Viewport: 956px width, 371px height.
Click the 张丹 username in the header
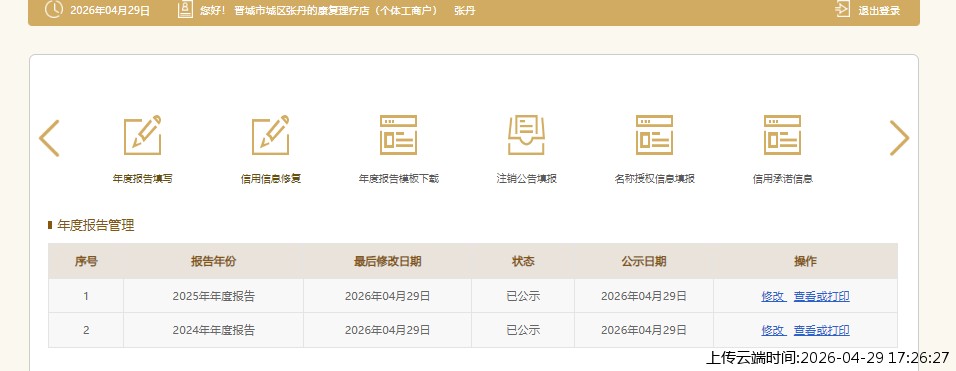pos(465,11)
